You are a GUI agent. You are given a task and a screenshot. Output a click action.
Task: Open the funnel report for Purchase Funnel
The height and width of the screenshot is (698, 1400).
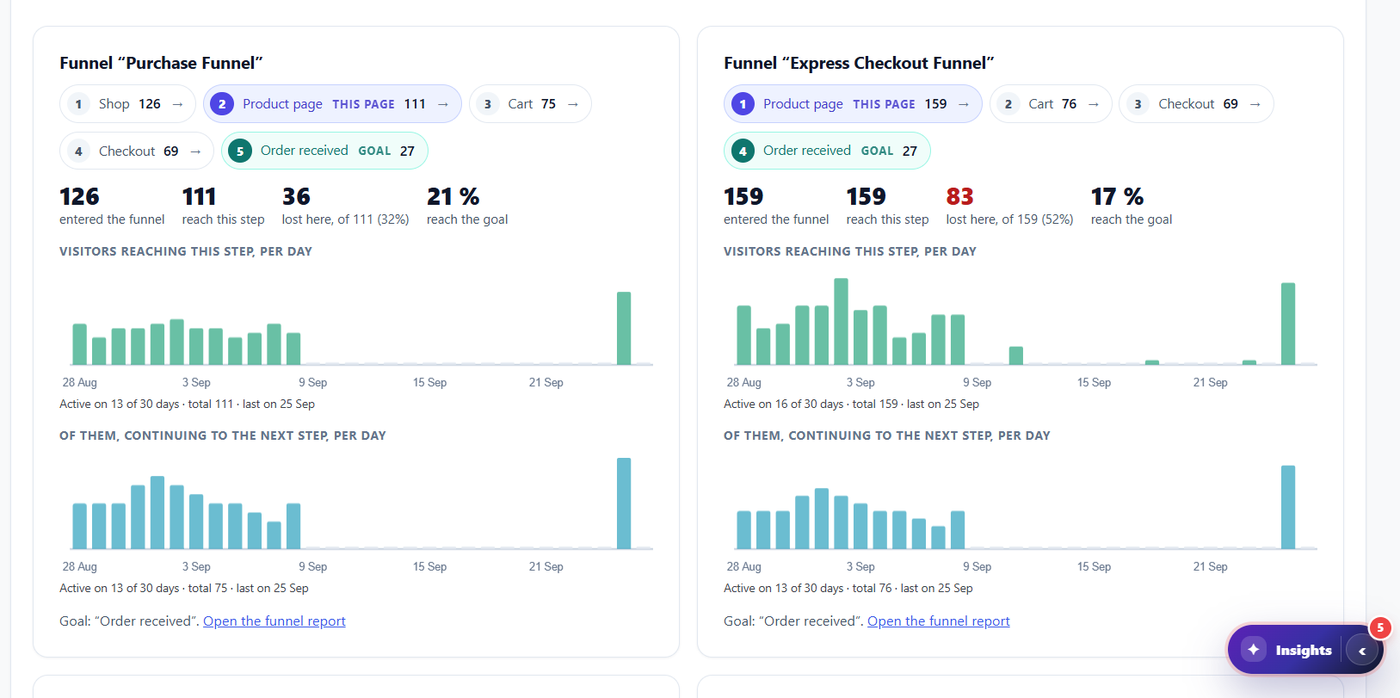[274, 621]
